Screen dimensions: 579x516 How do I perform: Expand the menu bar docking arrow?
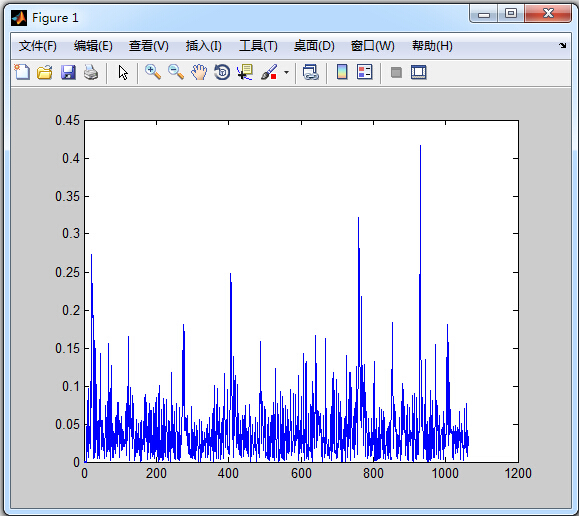[x=562, y=45]
